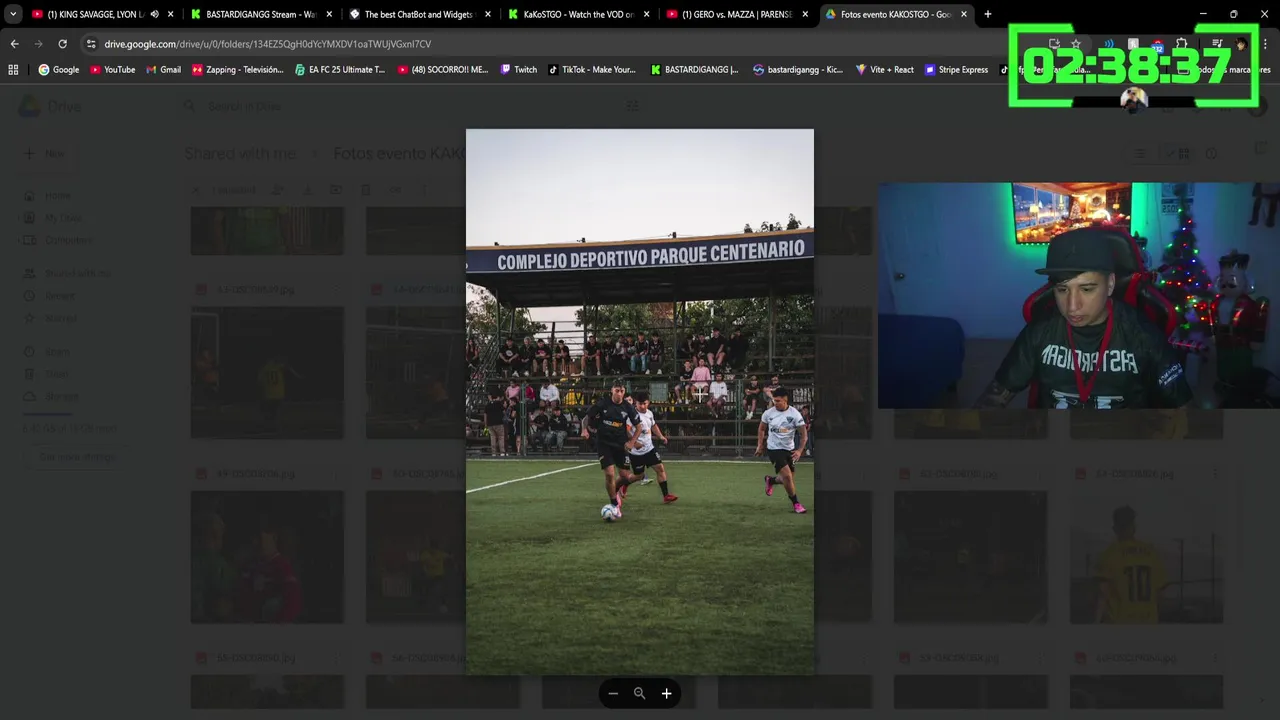1280x720 pixels.
Task: Open the Stripe Express bookmark
Action: coord(957,70)
